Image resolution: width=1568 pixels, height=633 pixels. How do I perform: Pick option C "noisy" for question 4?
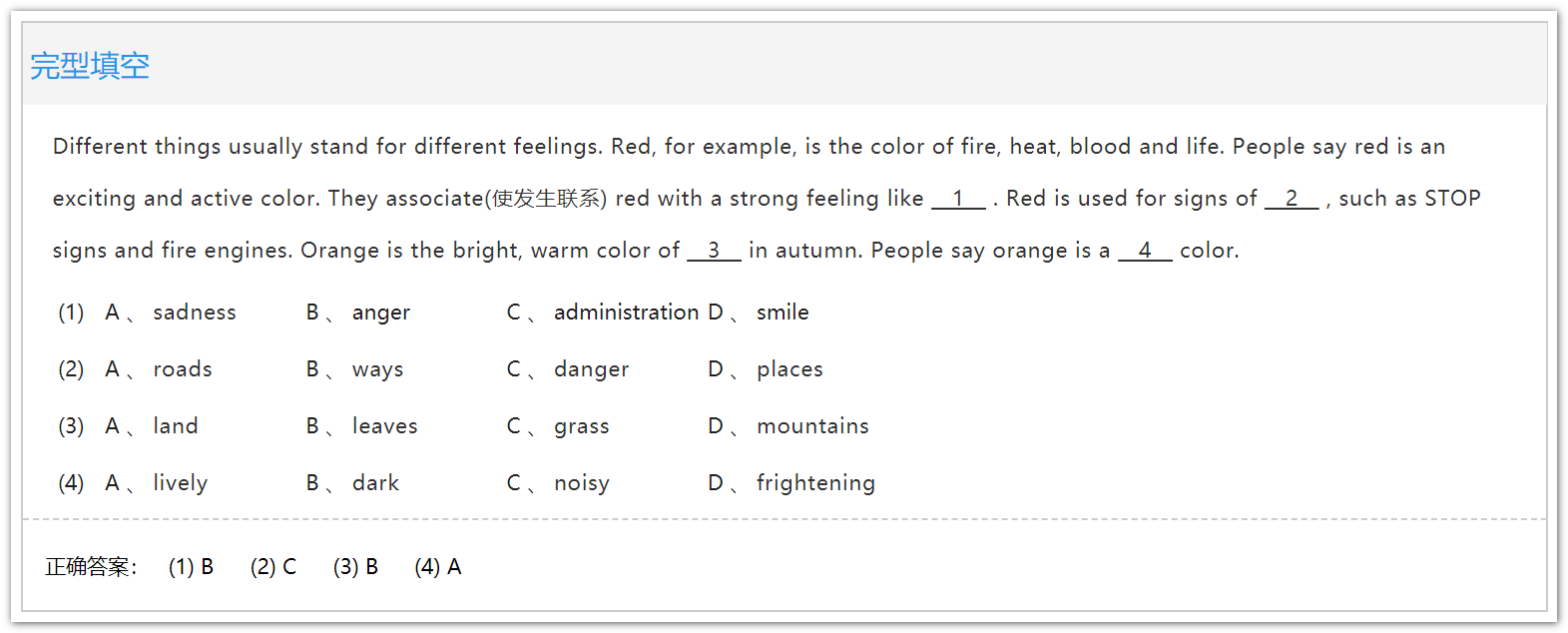[x=581, y=483]
